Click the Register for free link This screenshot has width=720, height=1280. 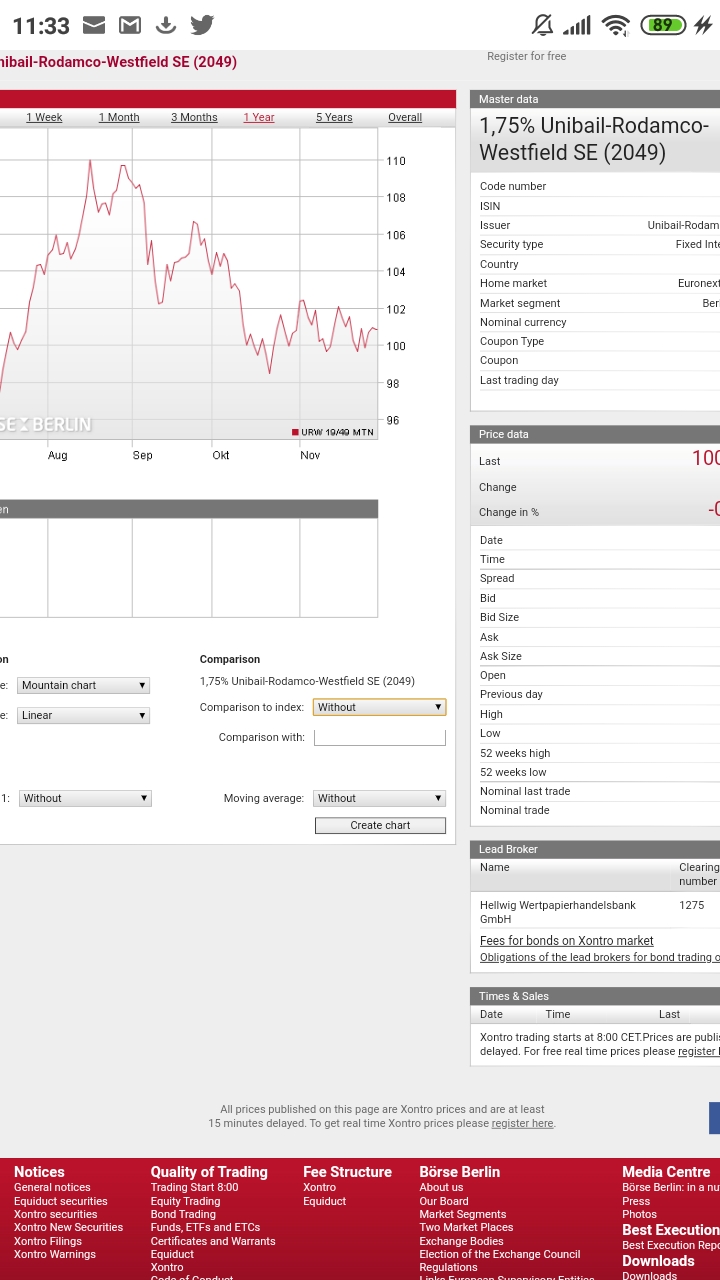[x=526, y=56]
